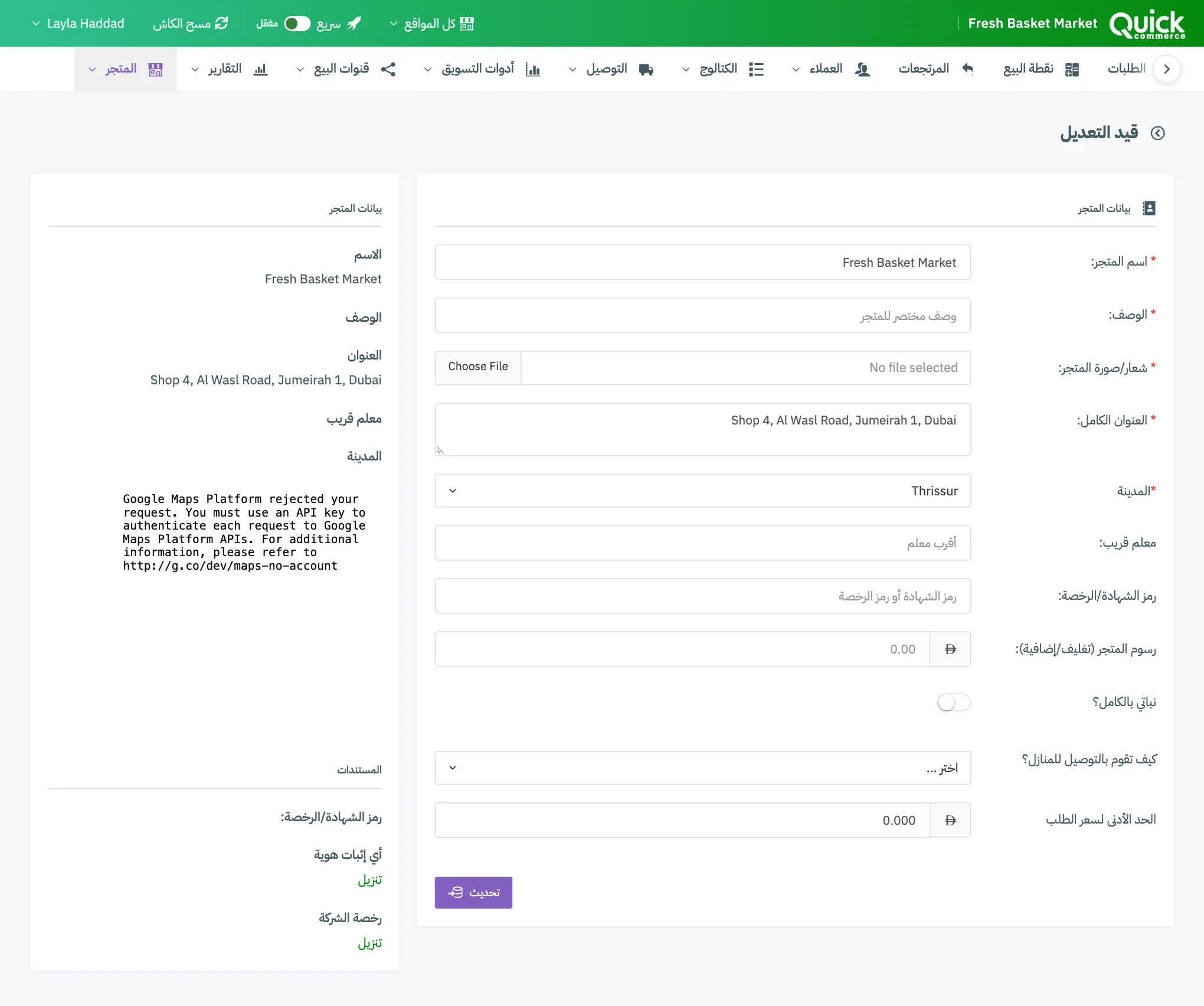Click the certificate/license code input field
Screen dimensions: 1204x1006
coord(702,596)
